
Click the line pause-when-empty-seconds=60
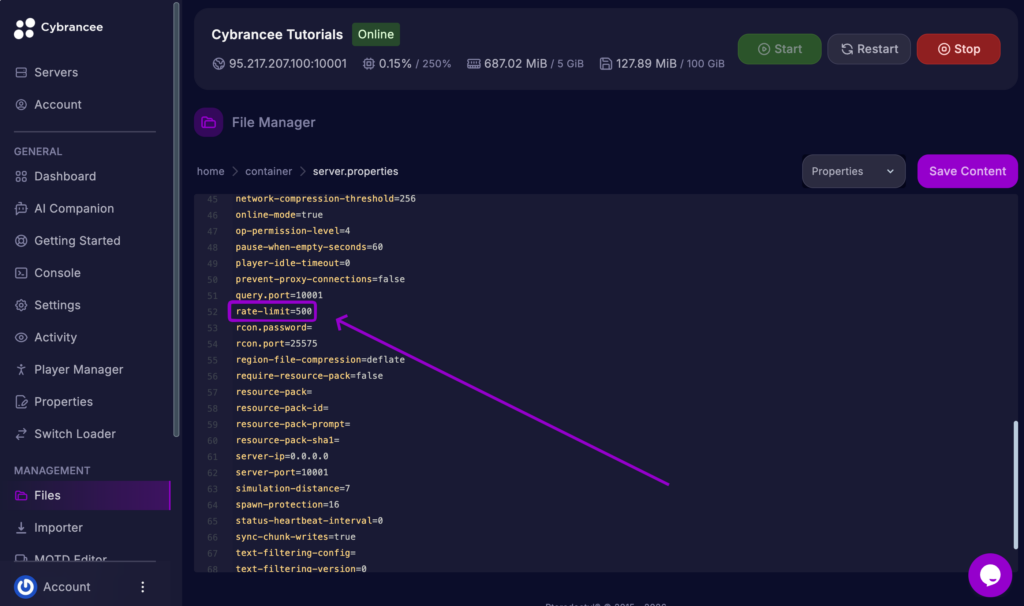click(309, 247)
